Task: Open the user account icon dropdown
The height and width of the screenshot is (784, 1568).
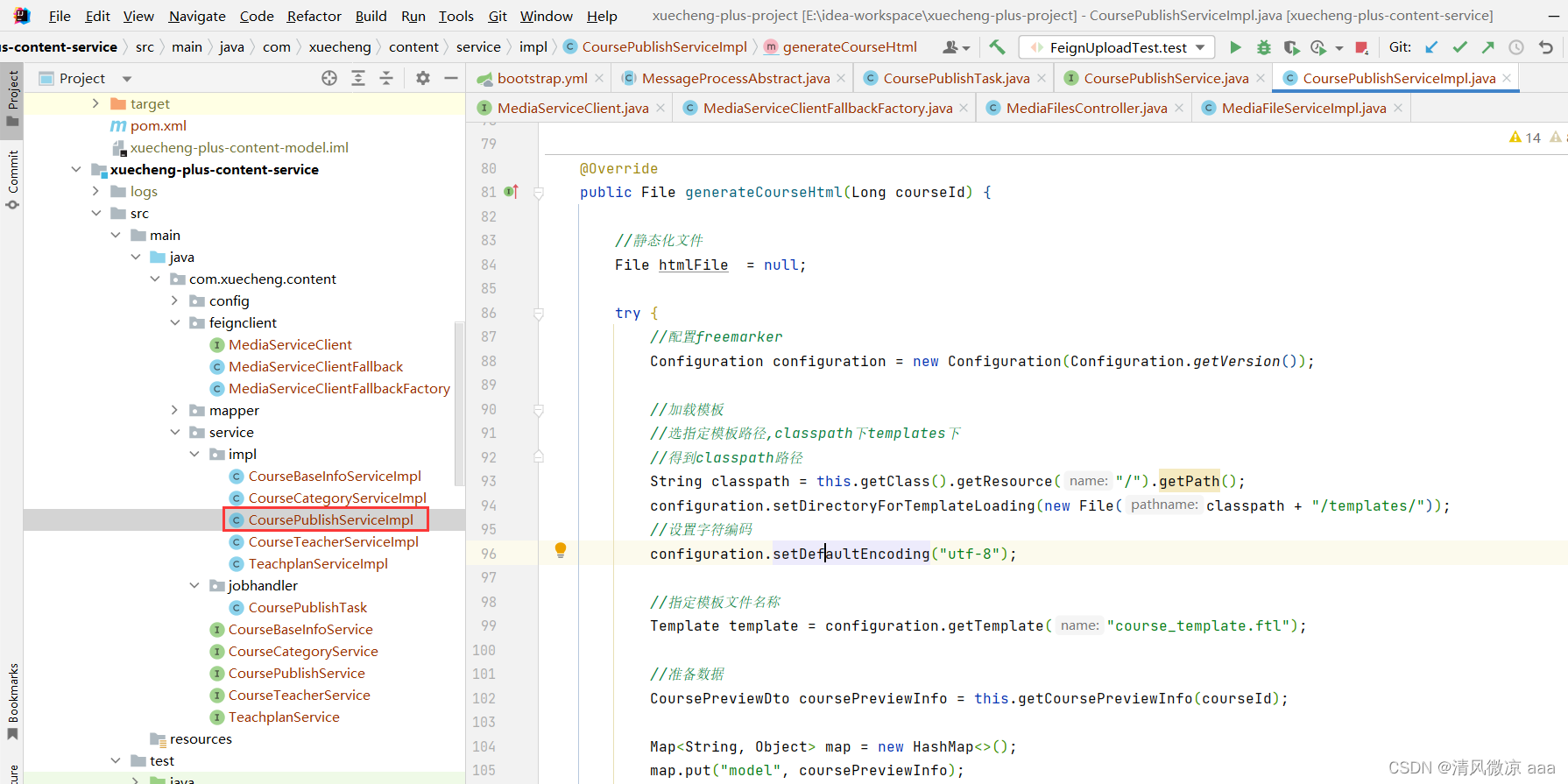Action: (x=956, y=47)
